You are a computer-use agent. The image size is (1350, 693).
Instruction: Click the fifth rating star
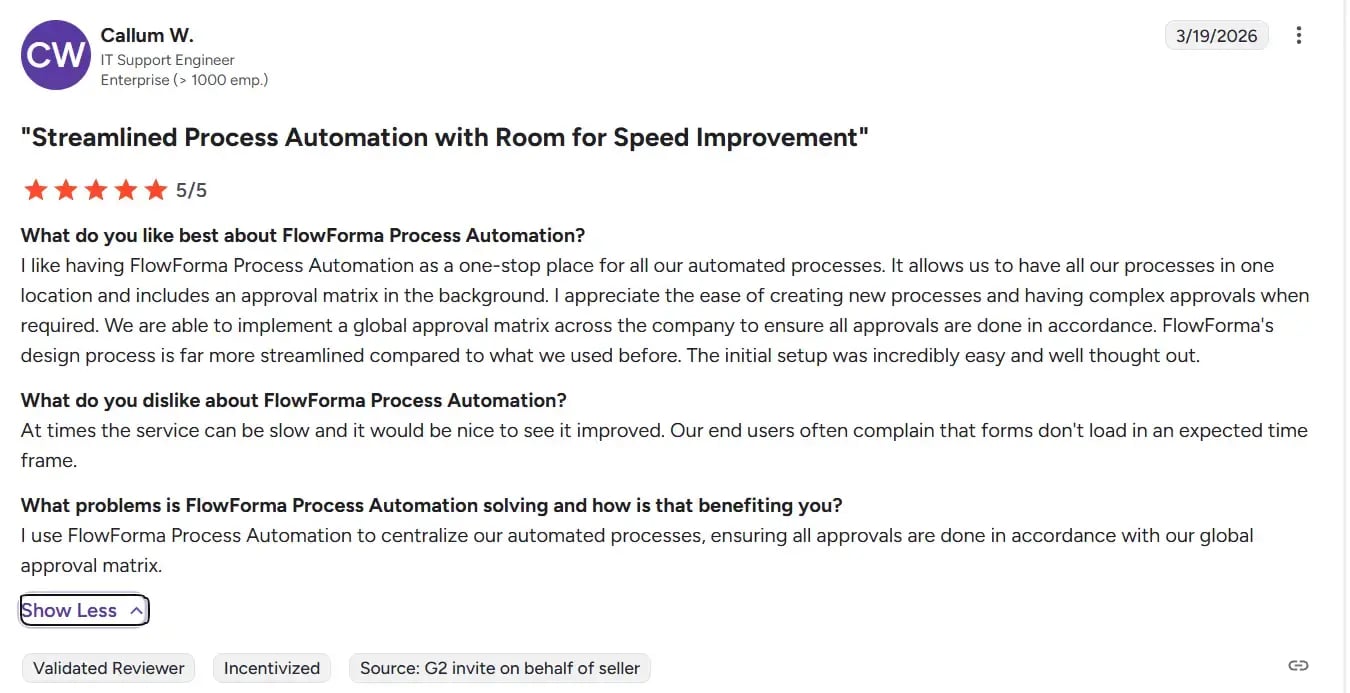[x=155, y=190]
